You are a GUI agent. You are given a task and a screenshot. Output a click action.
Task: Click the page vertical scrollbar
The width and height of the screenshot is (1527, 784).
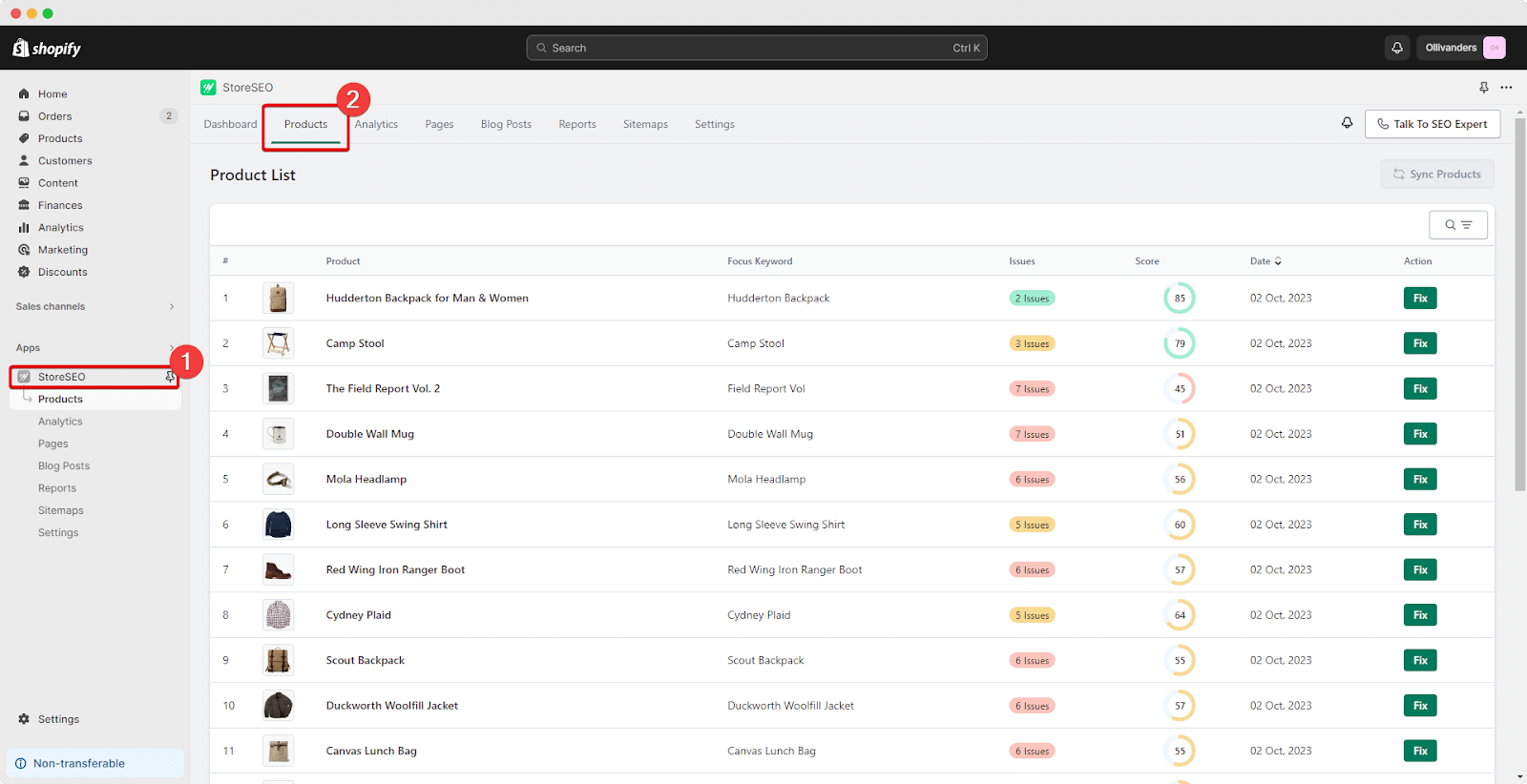point(1519,305)
